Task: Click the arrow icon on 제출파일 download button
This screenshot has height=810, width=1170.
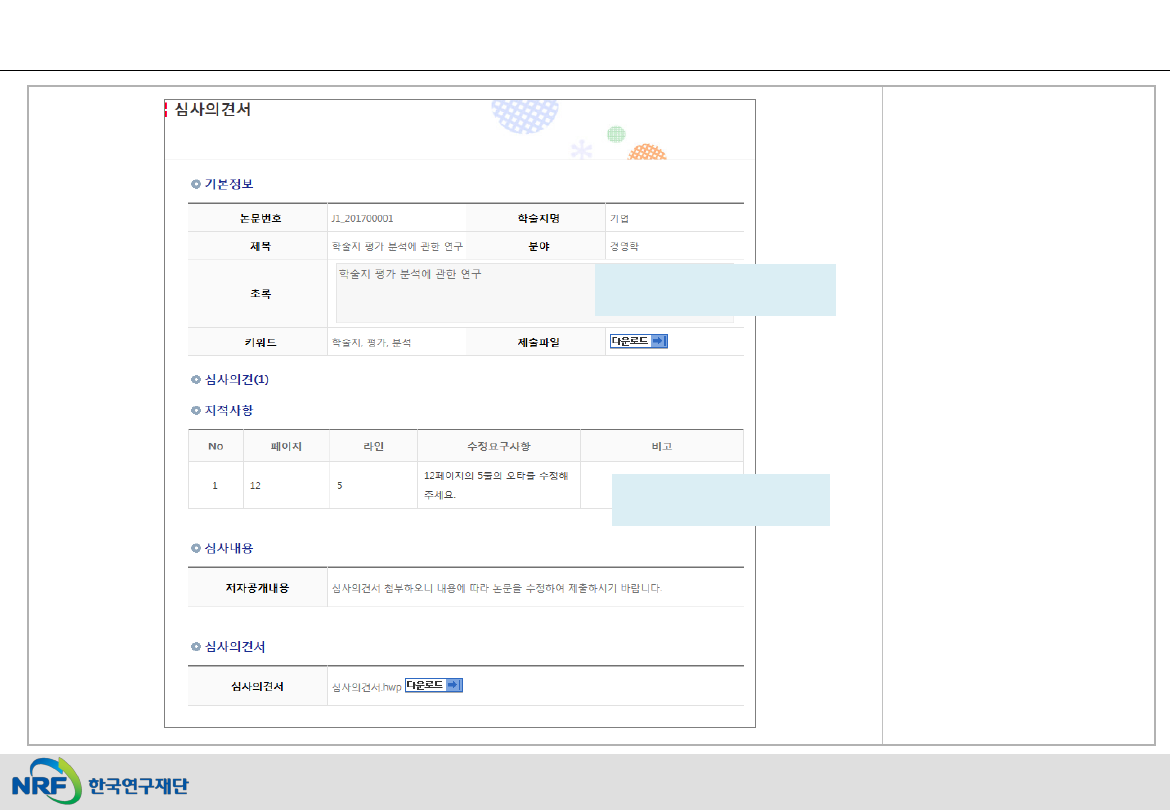Action: coord(658,341)
